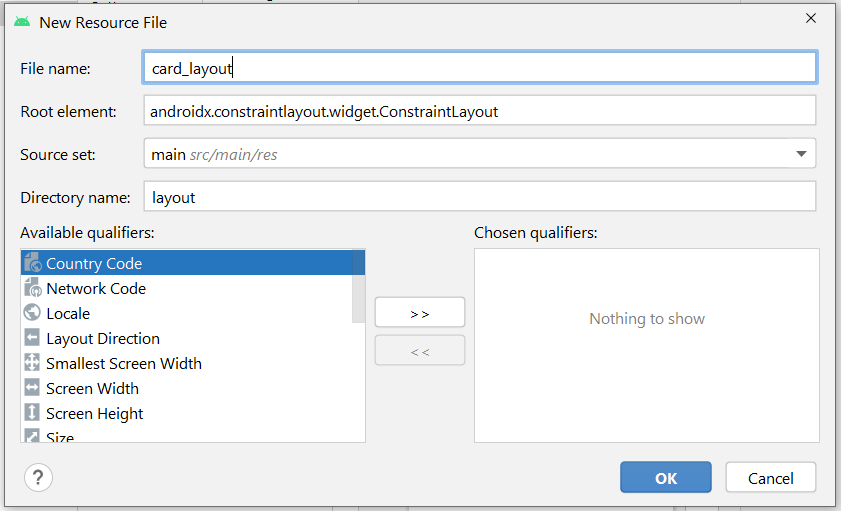
Task: Add selected qualifier with >> button
Action: pos(420,313)
